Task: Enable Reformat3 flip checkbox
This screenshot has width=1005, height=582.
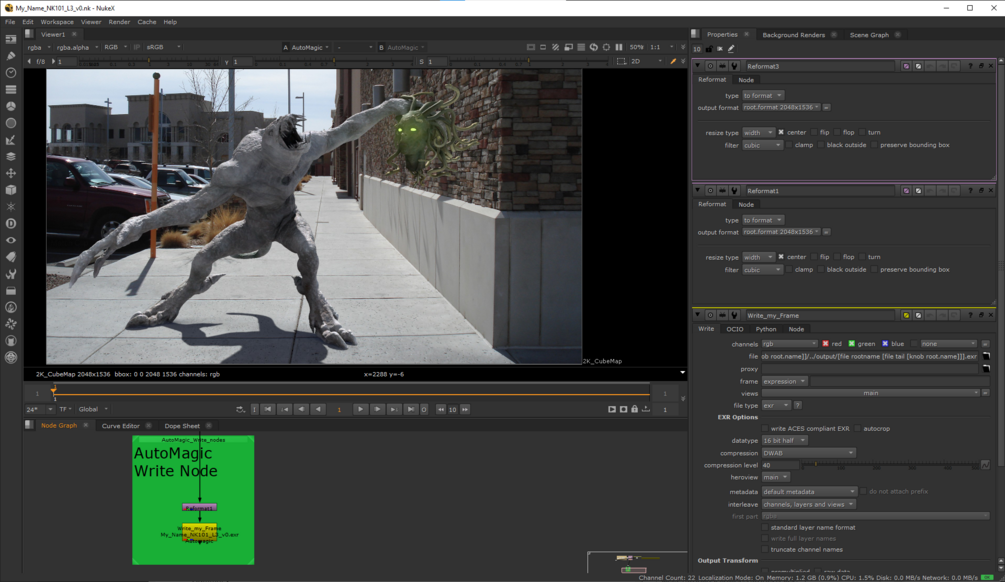Action: tap(814, 132)
